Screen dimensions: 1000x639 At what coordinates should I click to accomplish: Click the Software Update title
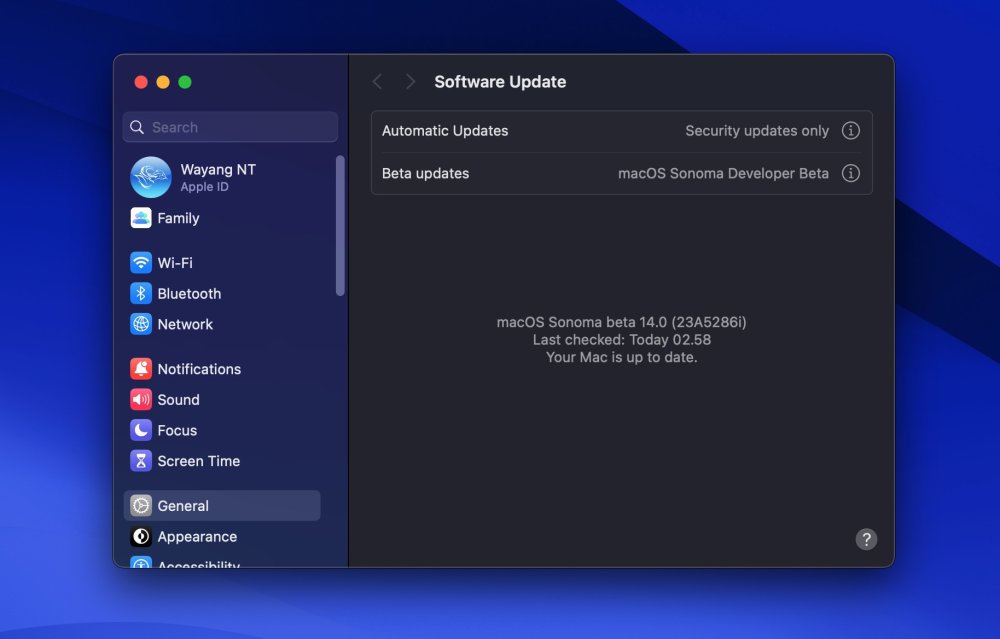500,82
